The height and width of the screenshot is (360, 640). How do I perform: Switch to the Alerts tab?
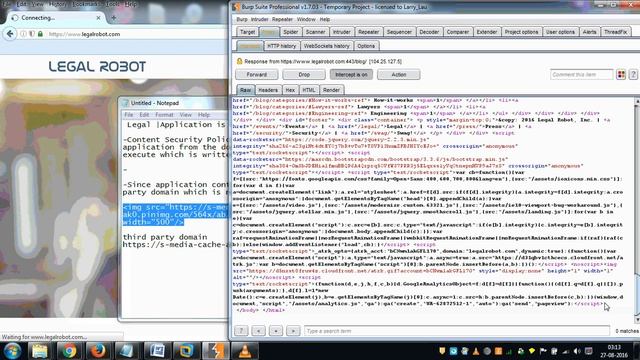tap(589, 32)
